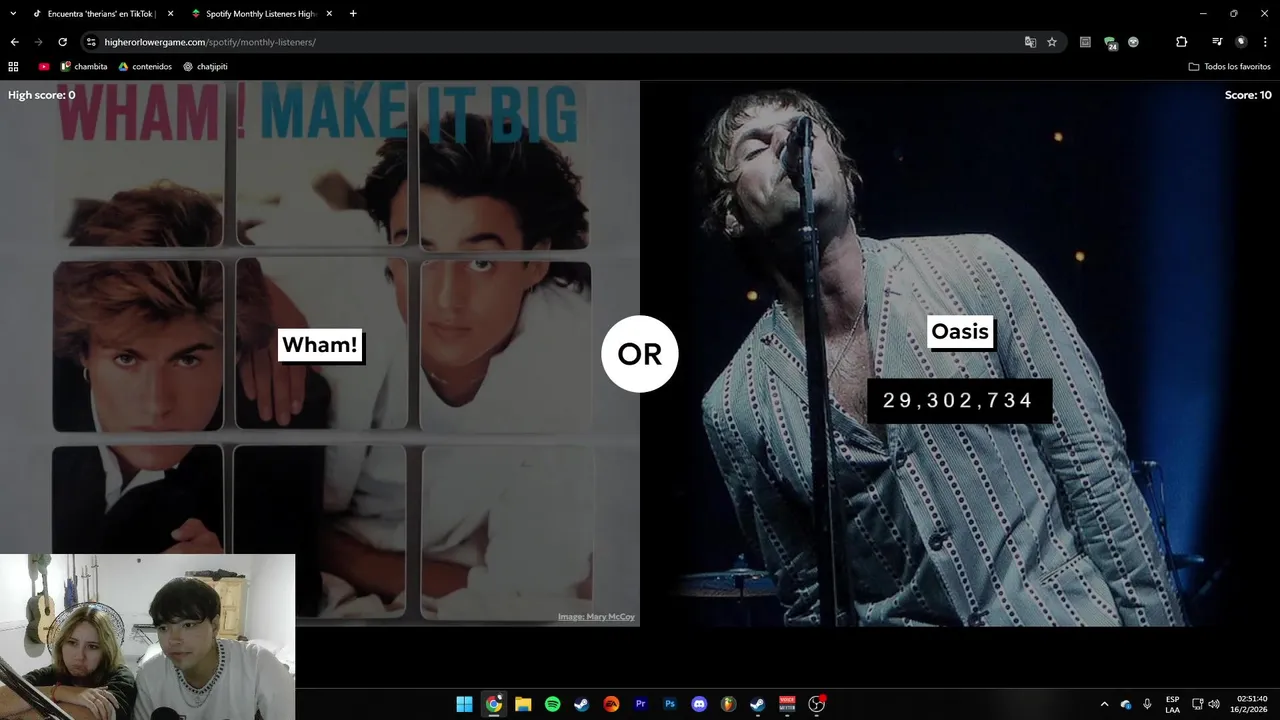Open the ESP LAA language switcher
1280x720 pixels.
coord(1172,704)
